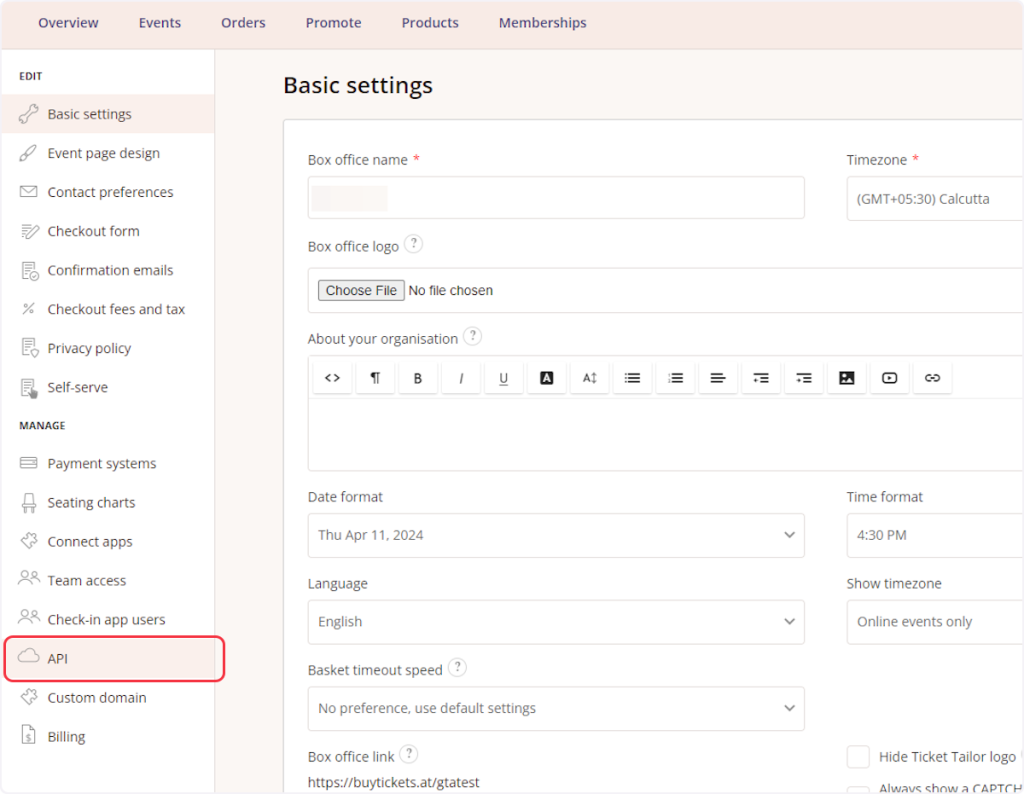Click the Box office name input field
This screenshot has height=794, width=1024.
[x=556, y=198]
